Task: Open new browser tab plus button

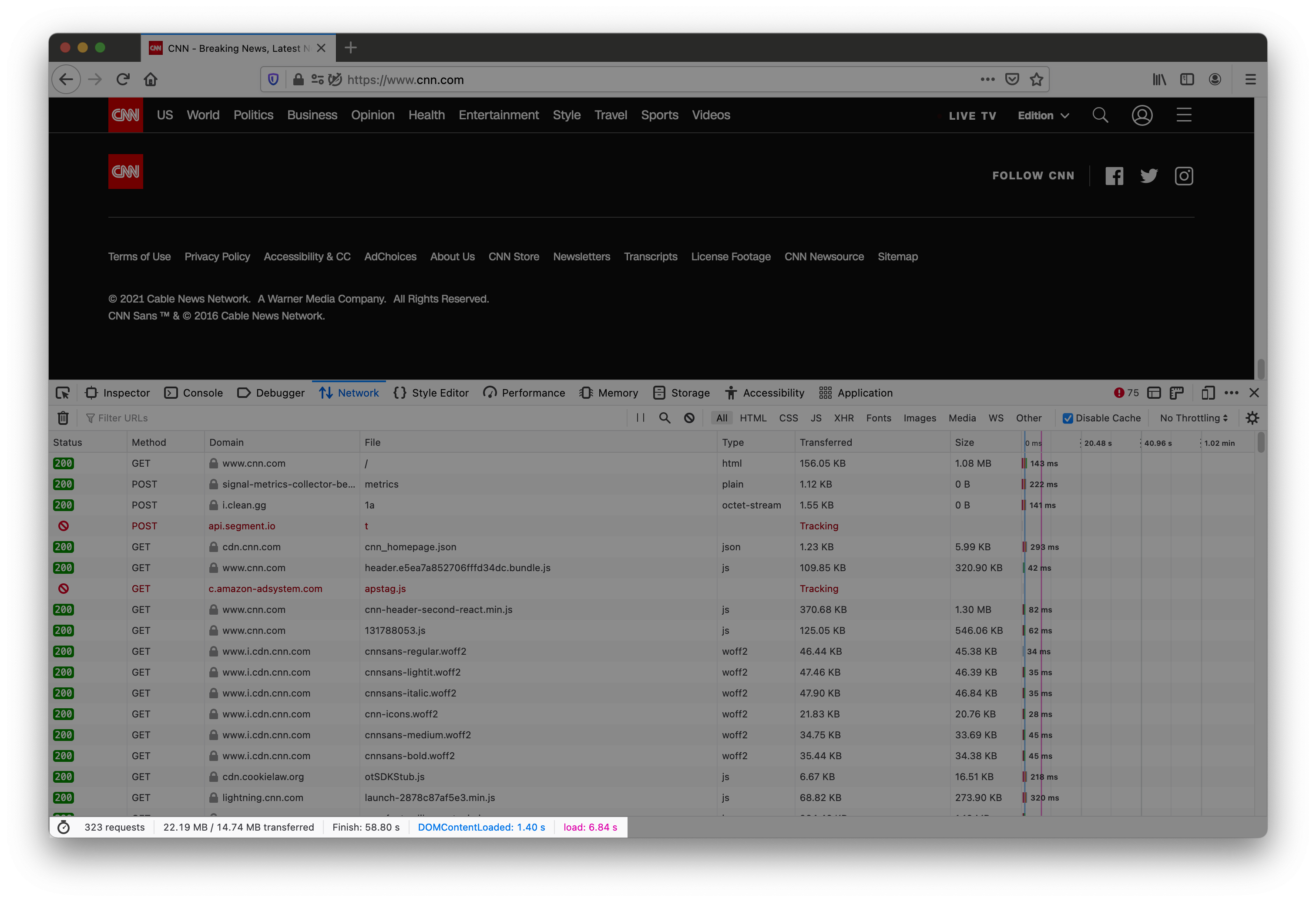Action: click(x=350, y=47)
